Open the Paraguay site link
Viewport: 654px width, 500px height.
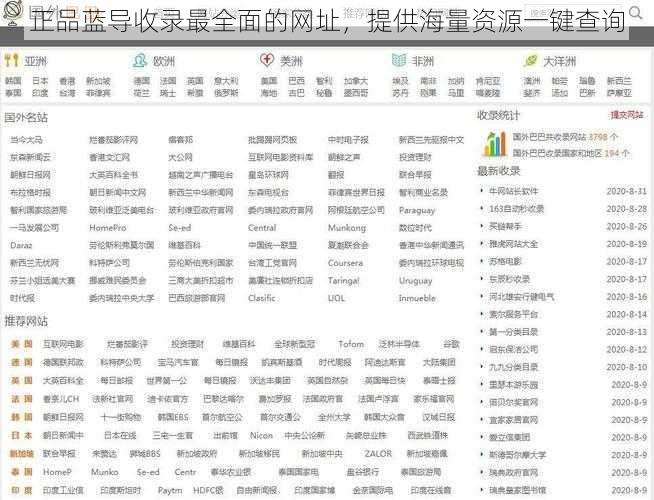417,210
